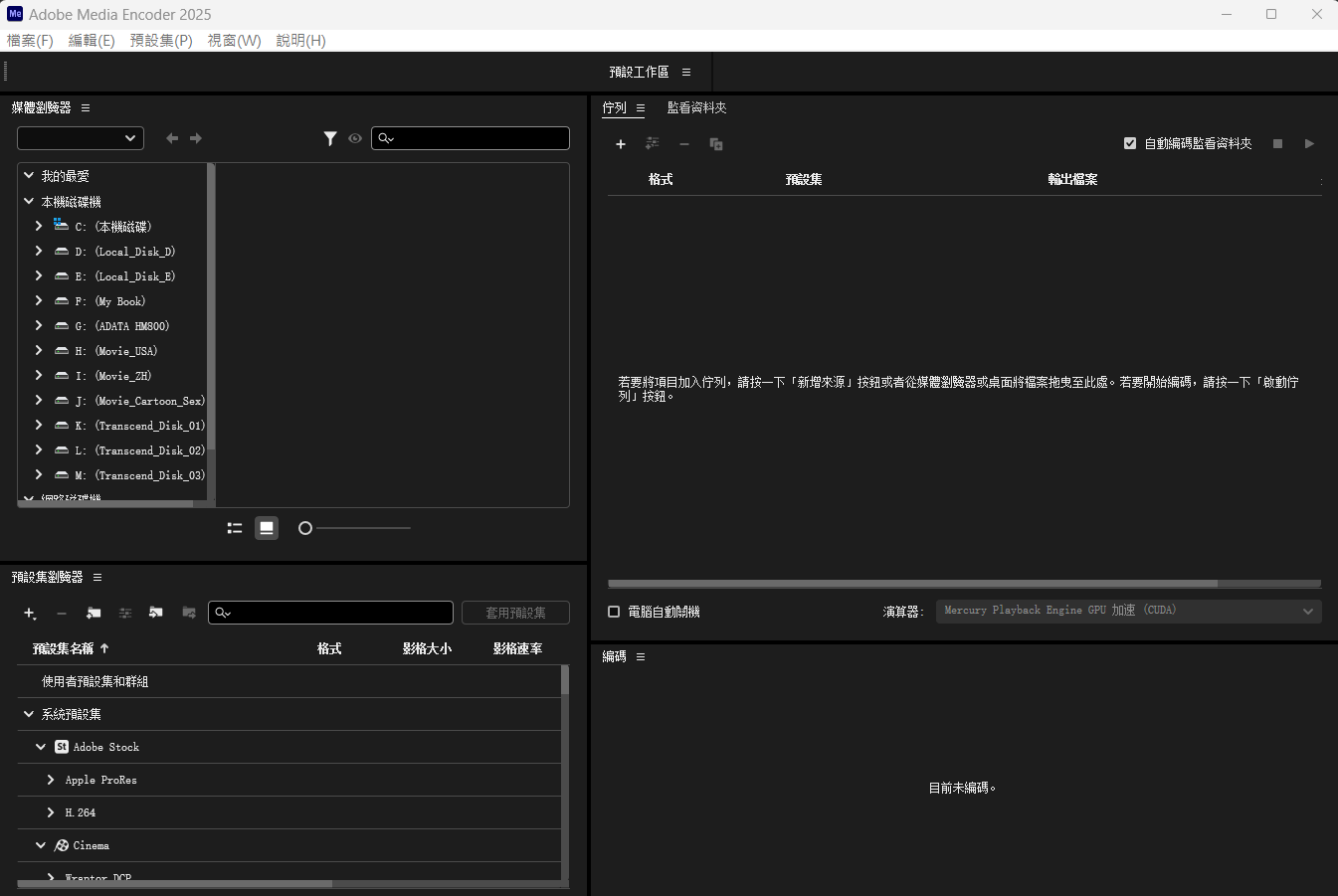Open the 檔案(F) menu

30,41
